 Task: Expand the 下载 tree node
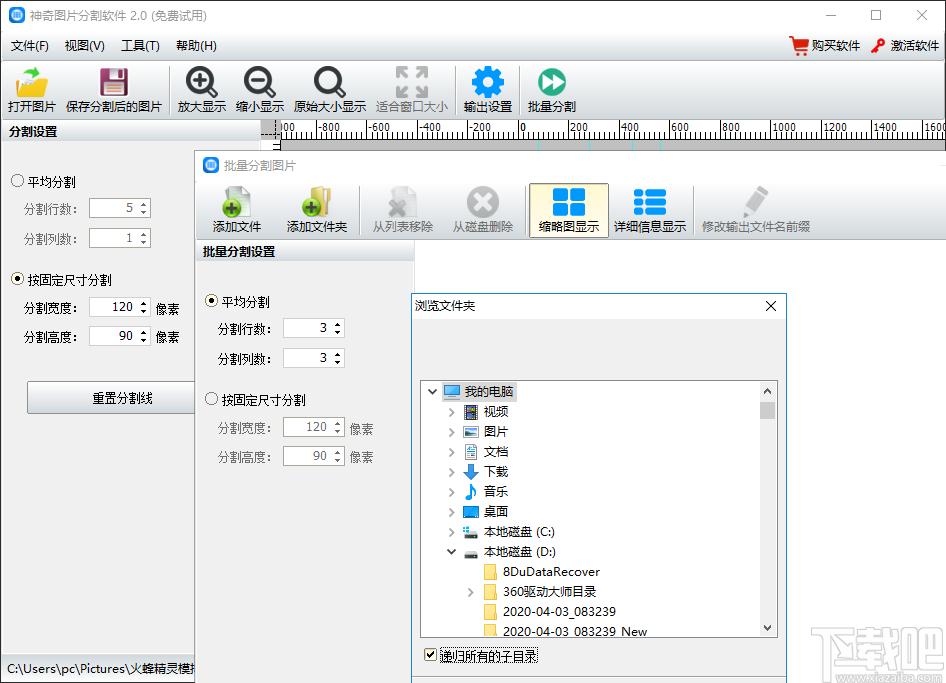tap(451, 472)
